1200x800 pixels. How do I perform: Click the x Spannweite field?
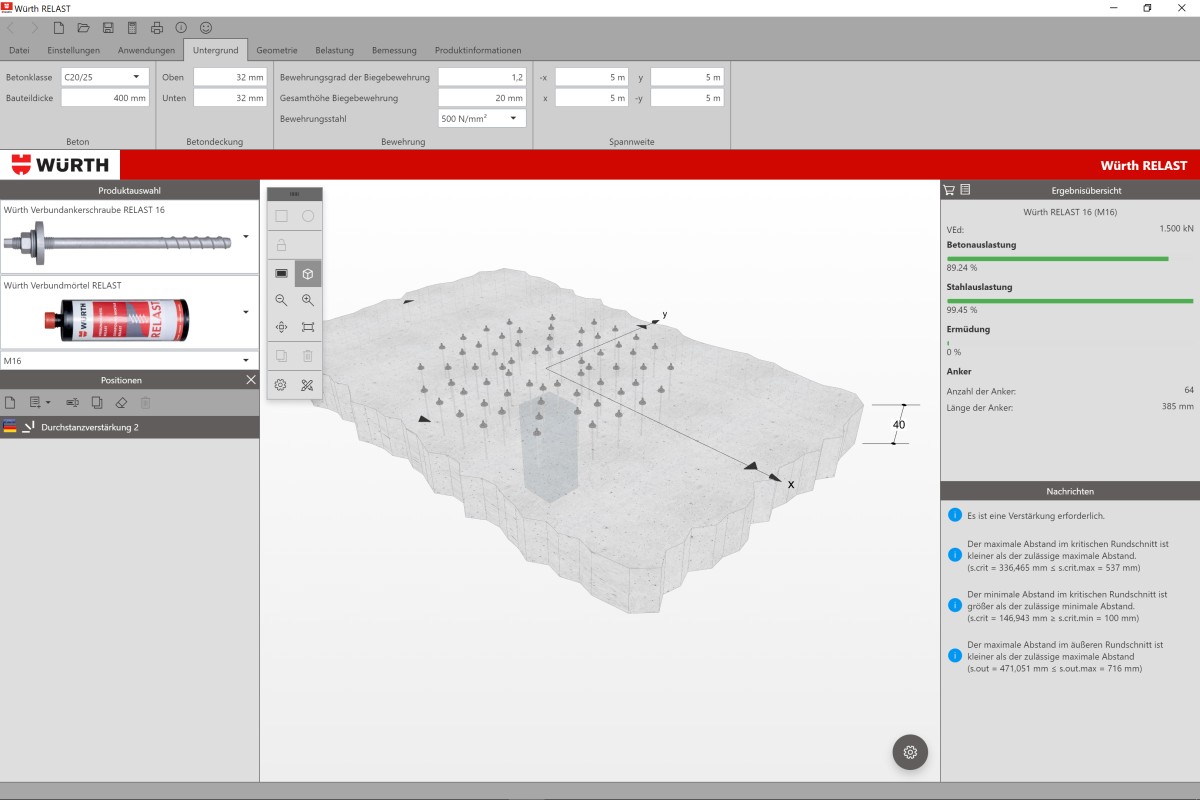click(592, 98)
